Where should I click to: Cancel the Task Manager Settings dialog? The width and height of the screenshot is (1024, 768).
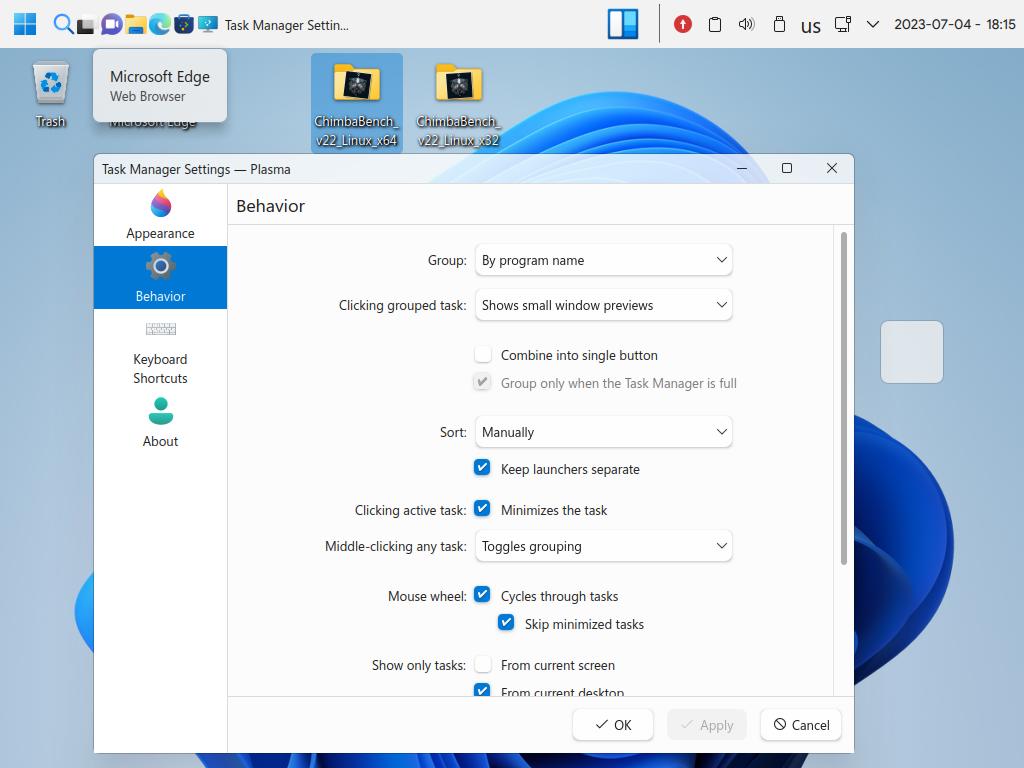tap(800, 725)
